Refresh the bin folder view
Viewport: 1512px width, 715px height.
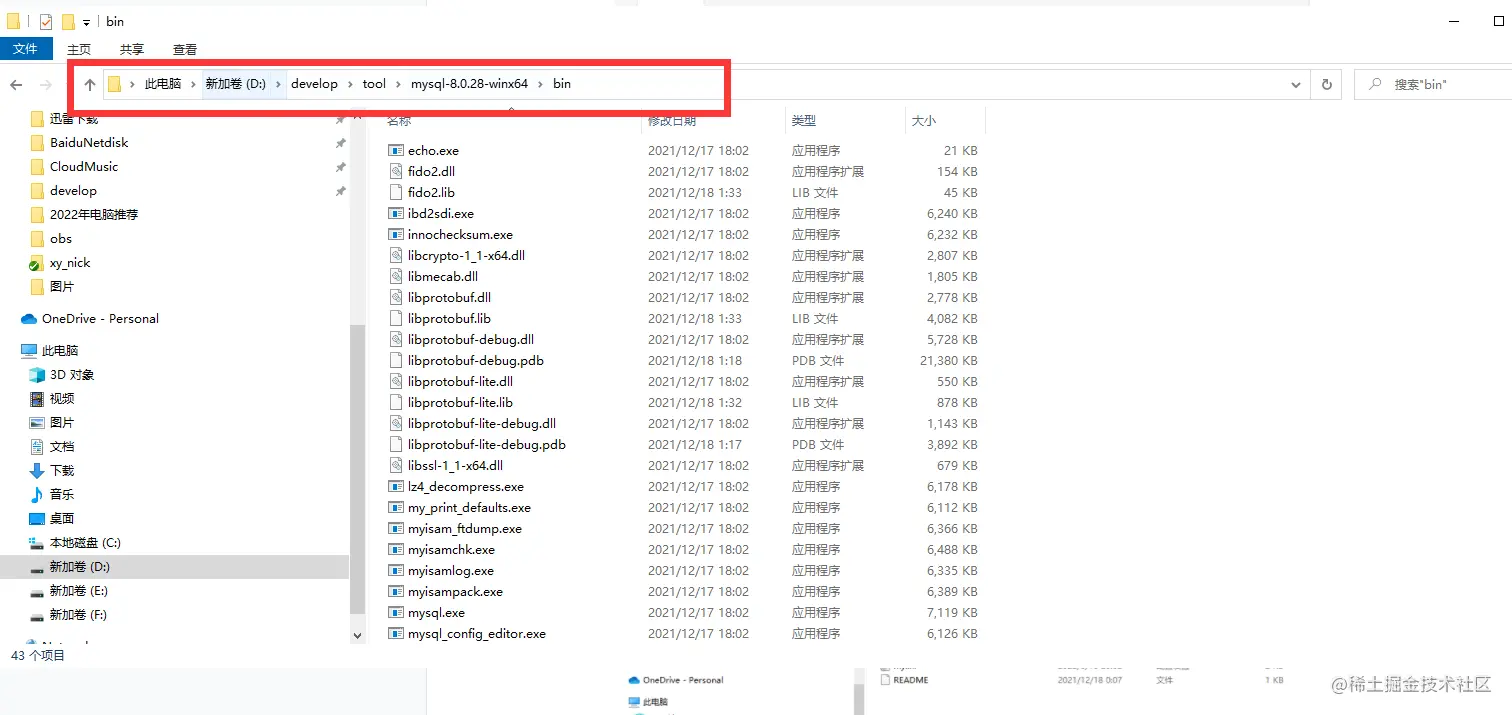click(x=1327, y=85)
